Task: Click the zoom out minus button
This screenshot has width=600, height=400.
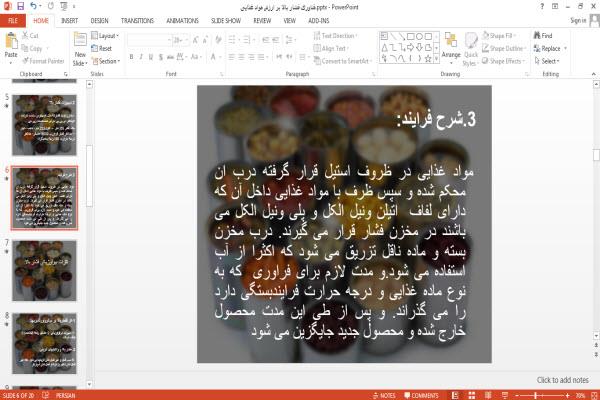Action: [517, 395]
